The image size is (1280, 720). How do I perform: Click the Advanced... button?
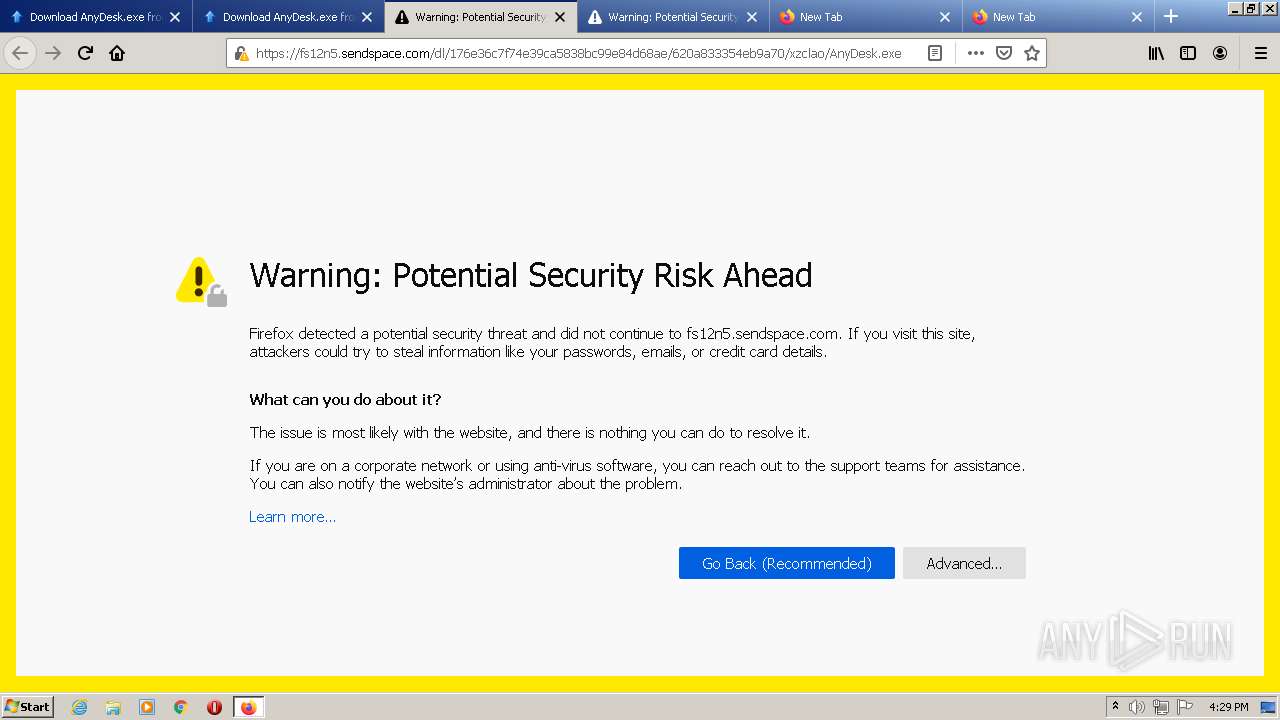pos(964,563)
